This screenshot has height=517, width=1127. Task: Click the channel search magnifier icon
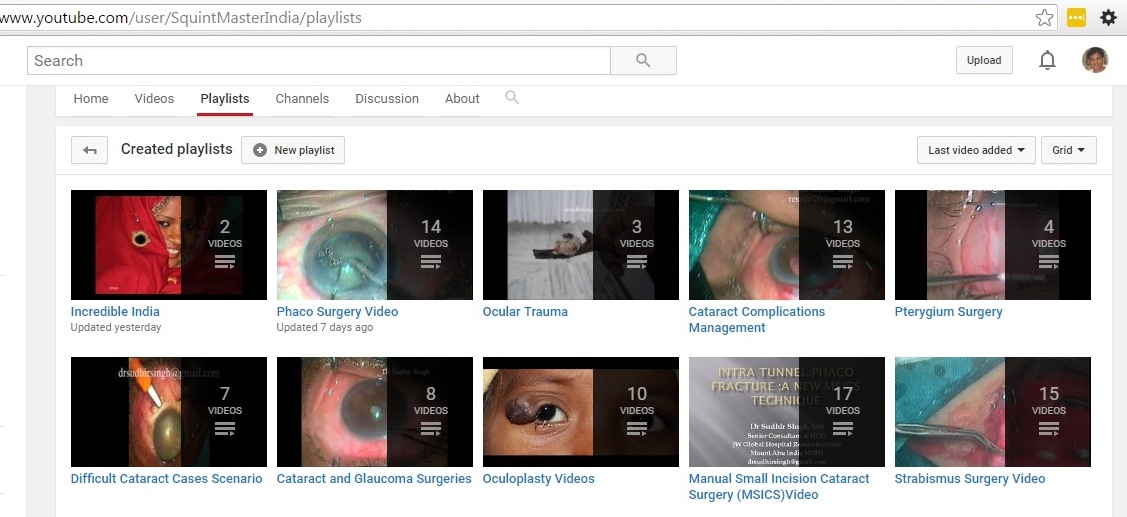[x=512, y=97]
